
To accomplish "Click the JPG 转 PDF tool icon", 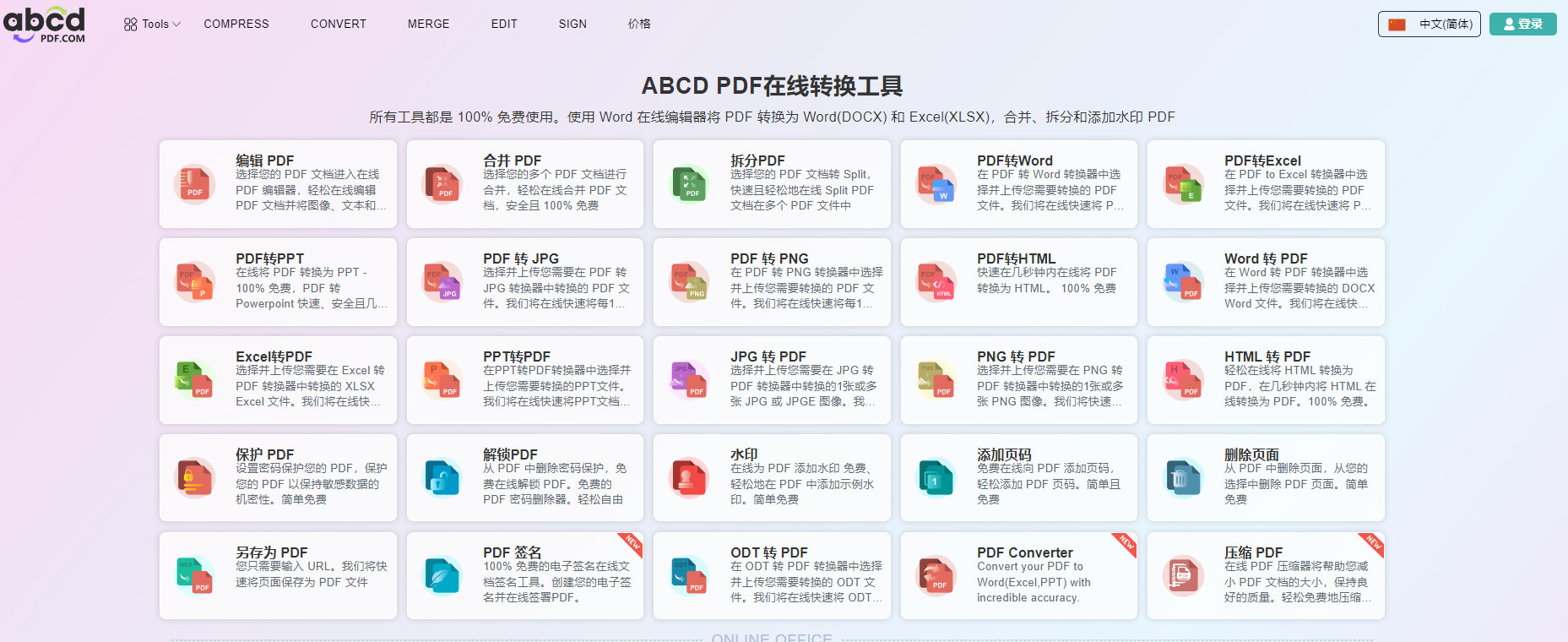I will coord(689,380).
